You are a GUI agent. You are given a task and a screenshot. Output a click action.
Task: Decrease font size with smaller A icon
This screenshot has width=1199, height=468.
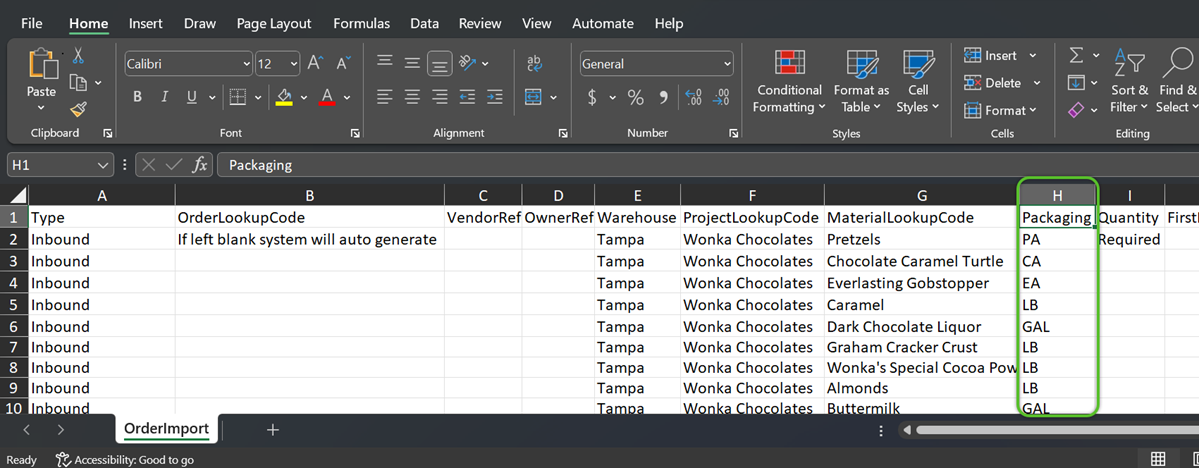coord(343,63)
